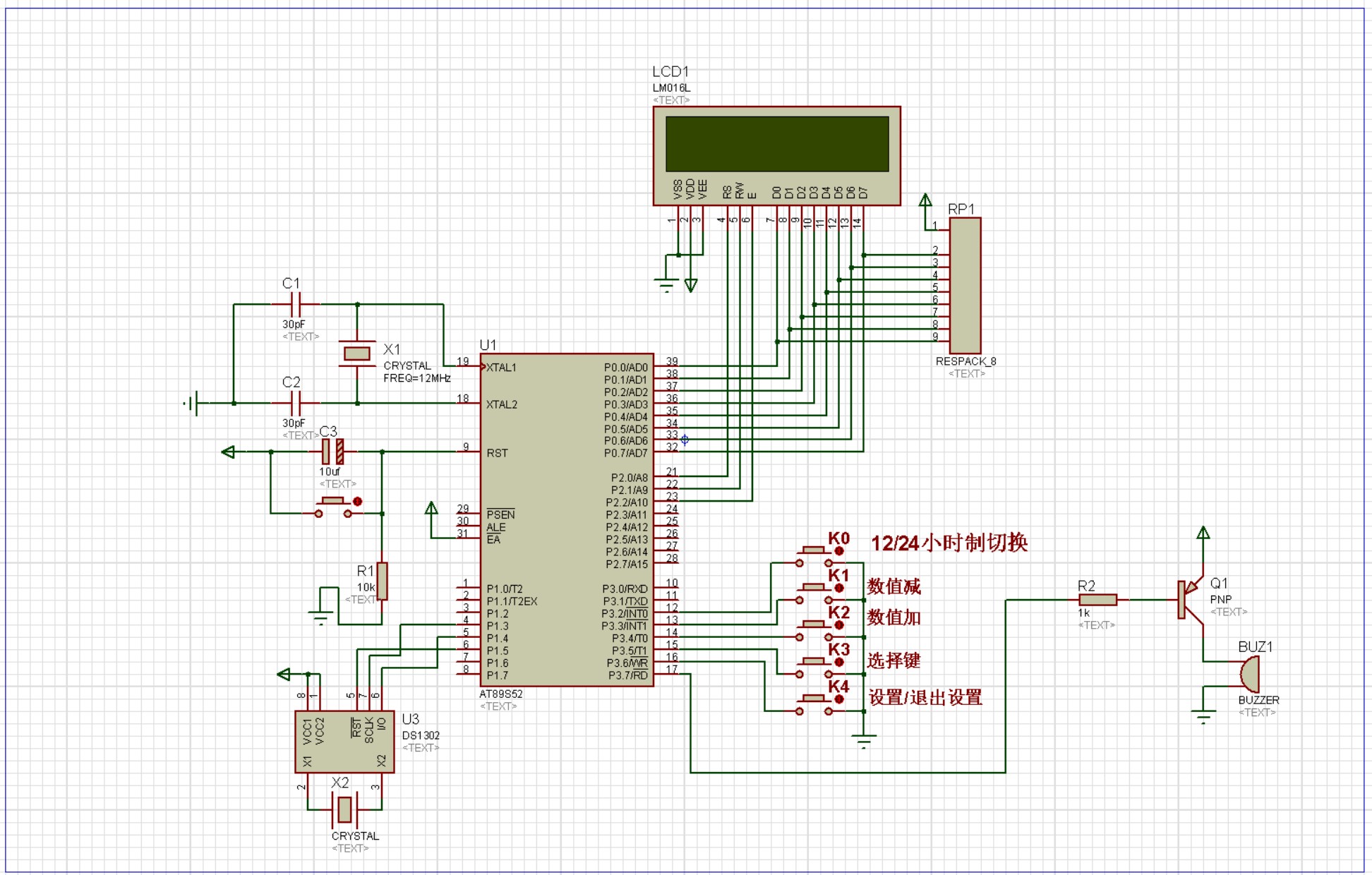This screenshot has height=875, width=1372.
Task: Click the 'DS1302' part name text
Action: click(421, 735)
